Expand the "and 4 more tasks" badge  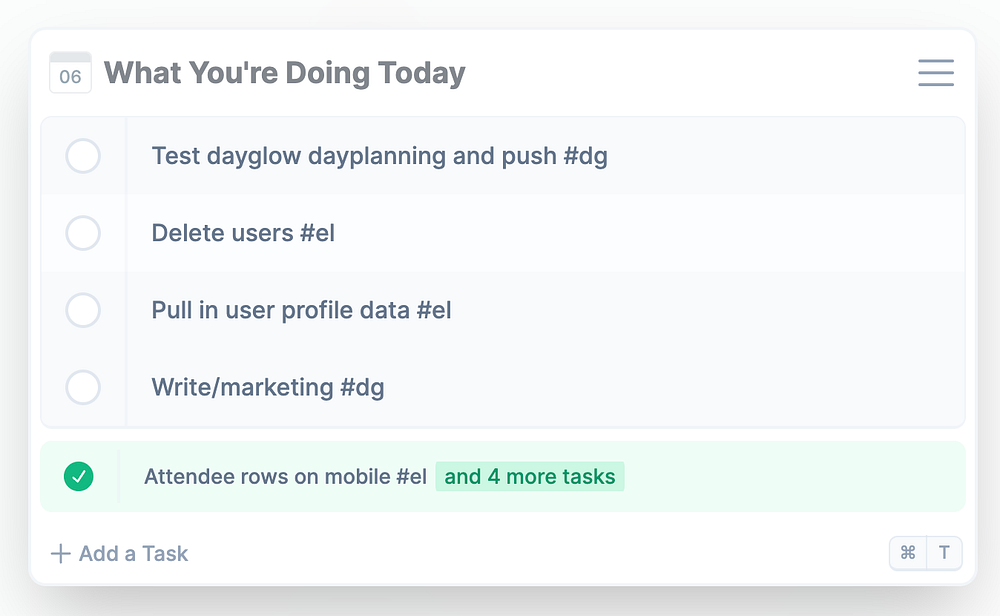coord(530,477)
